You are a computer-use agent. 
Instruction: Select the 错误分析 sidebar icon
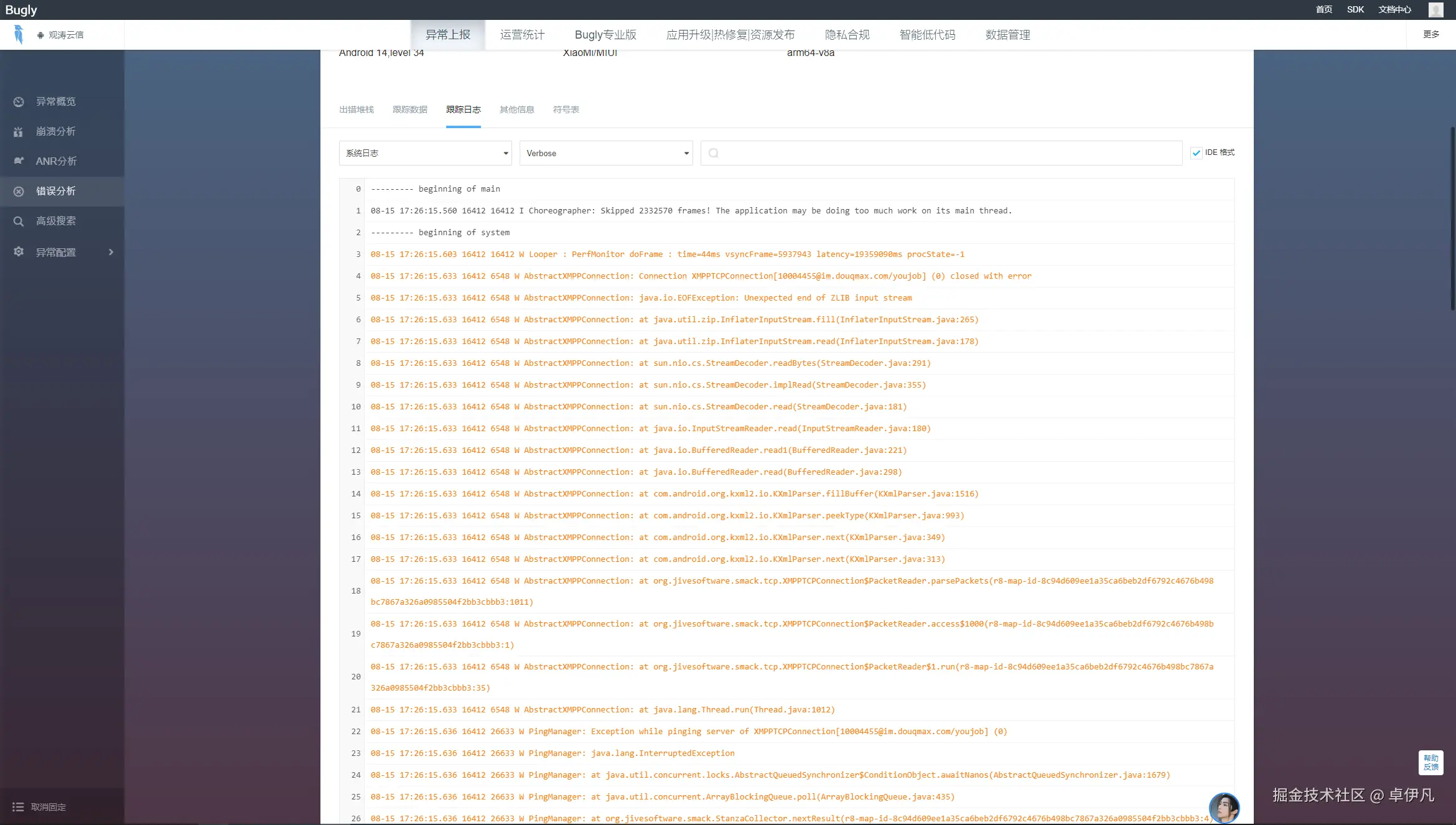tap(19, 191)
